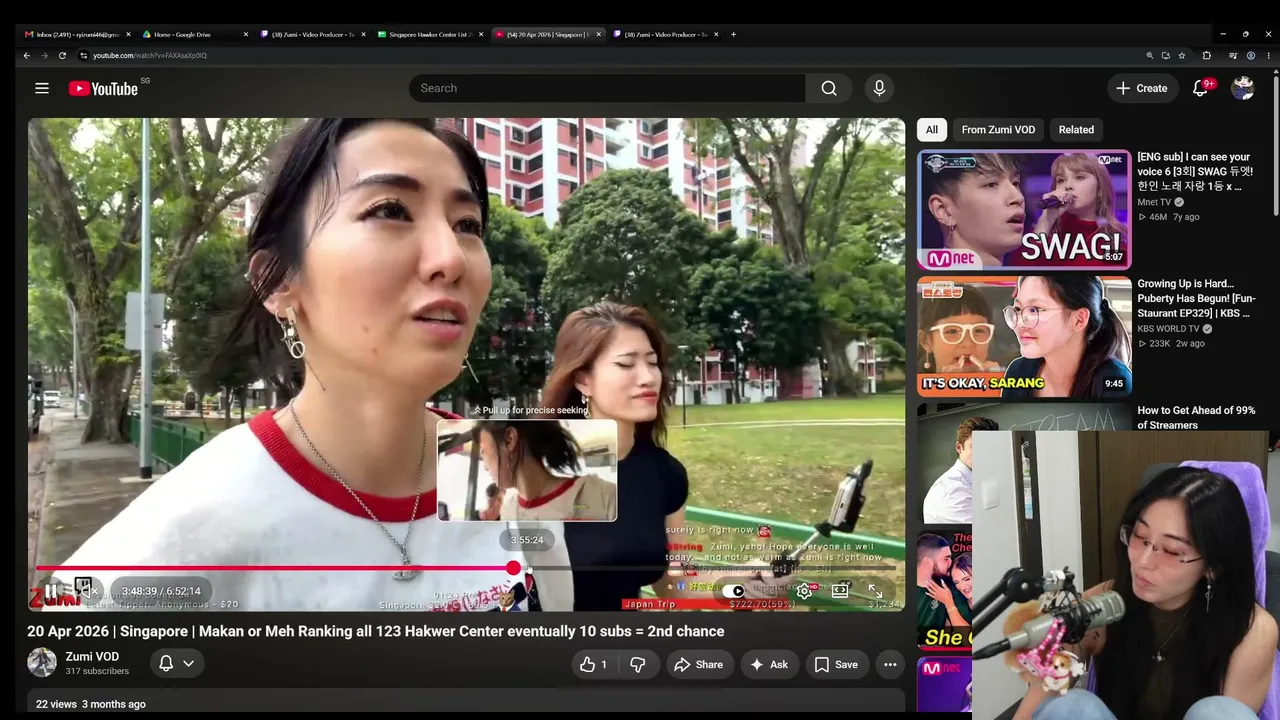Enter full screen mode
Image resolution: width=1280 pixels, height=720 pixels.
click(875, 591)
